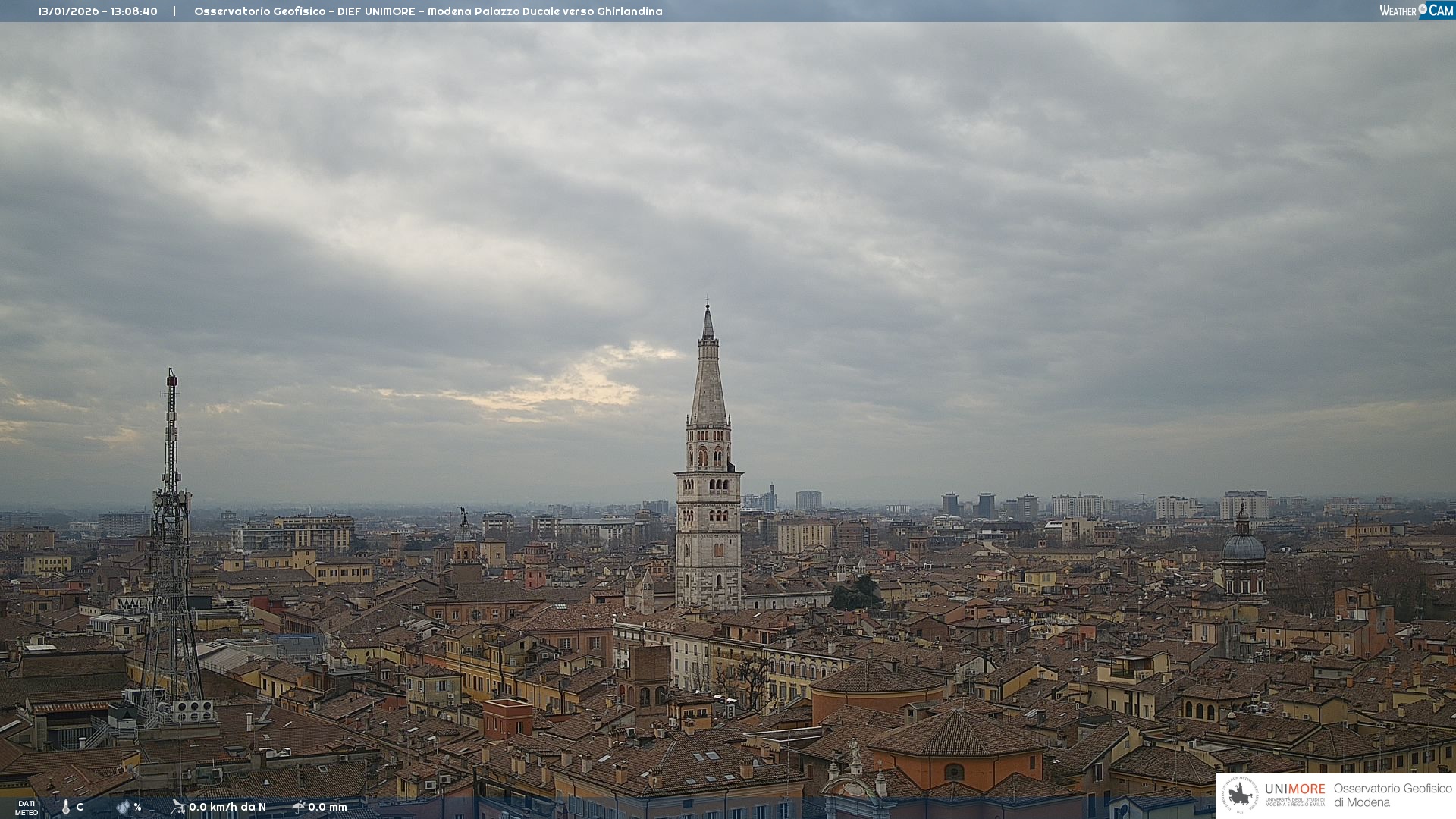Click the Osservatorio Geofisico di Modena text
The image size is (1456, 819).
[1392, 795]
